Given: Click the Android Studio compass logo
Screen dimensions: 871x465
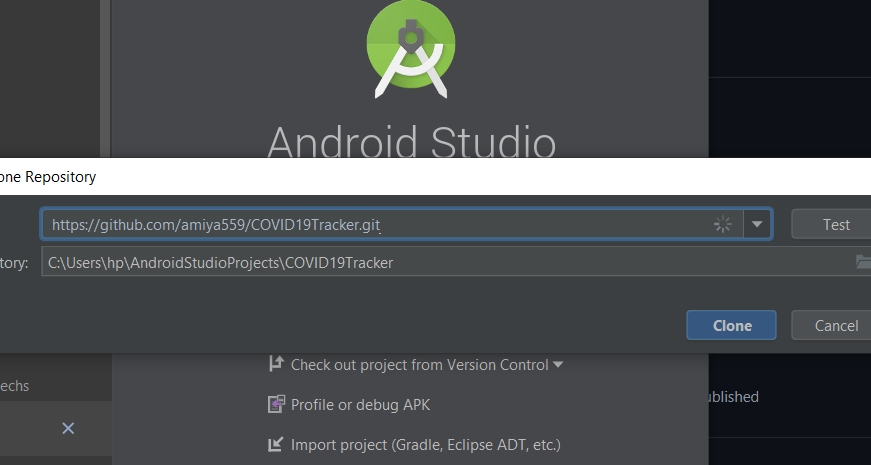Looking at the screenshot, I should click(x=411, y=51).
